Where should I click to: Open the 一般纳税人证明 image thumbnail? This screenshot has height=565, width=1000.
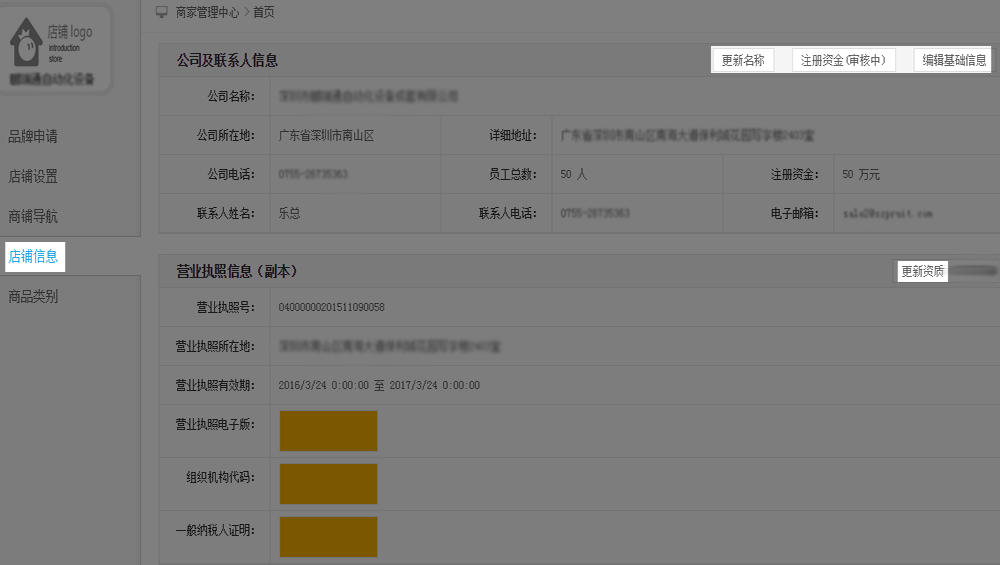(x=328, y=536)
